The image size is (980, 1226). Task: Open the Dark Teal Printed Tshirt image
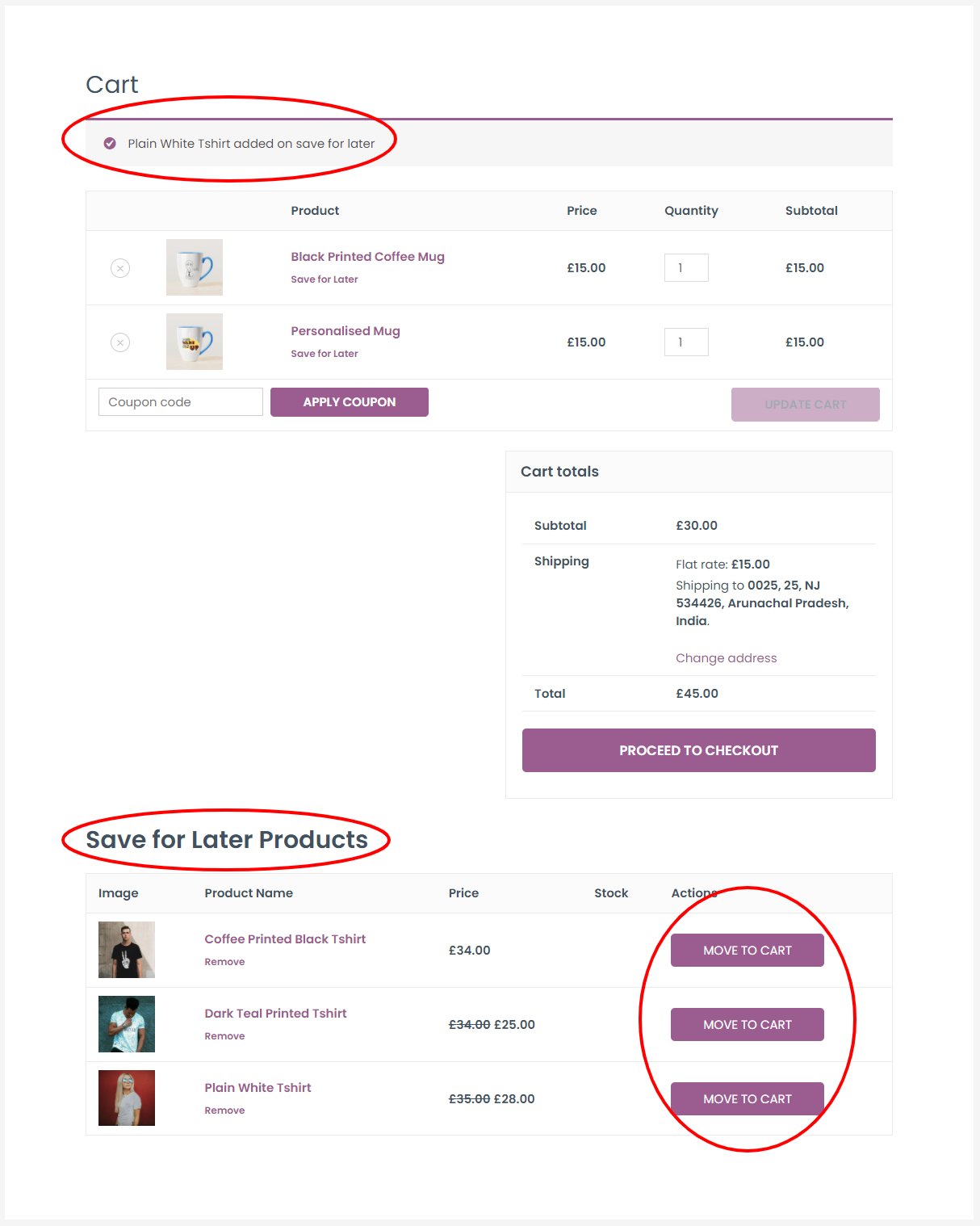tap(127, 1024)
